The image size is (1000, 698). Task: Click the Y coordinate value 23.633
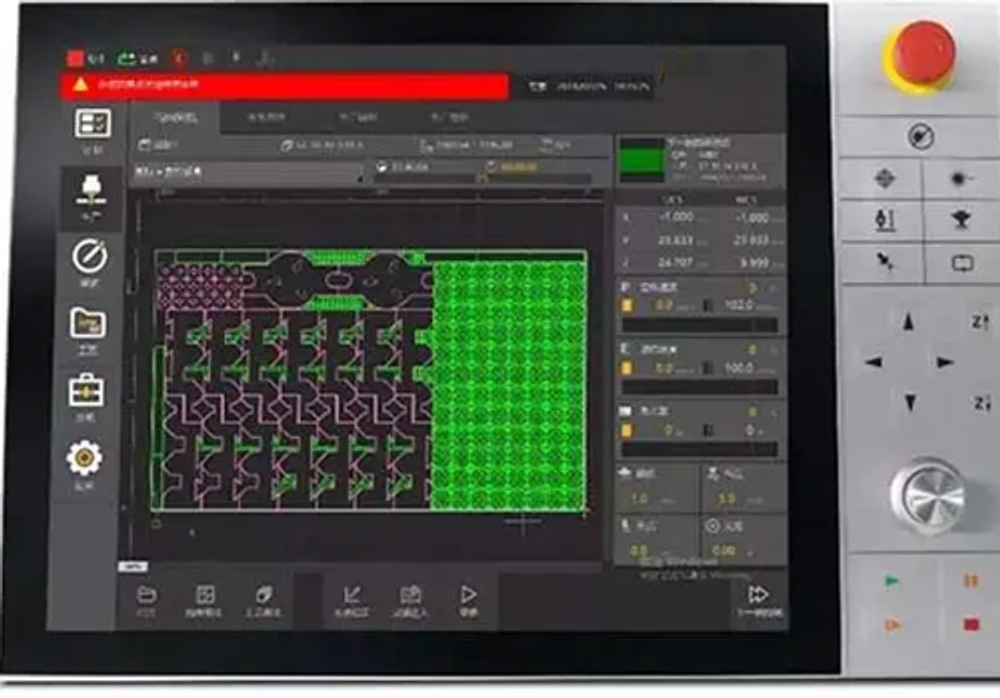click(676, 240)
